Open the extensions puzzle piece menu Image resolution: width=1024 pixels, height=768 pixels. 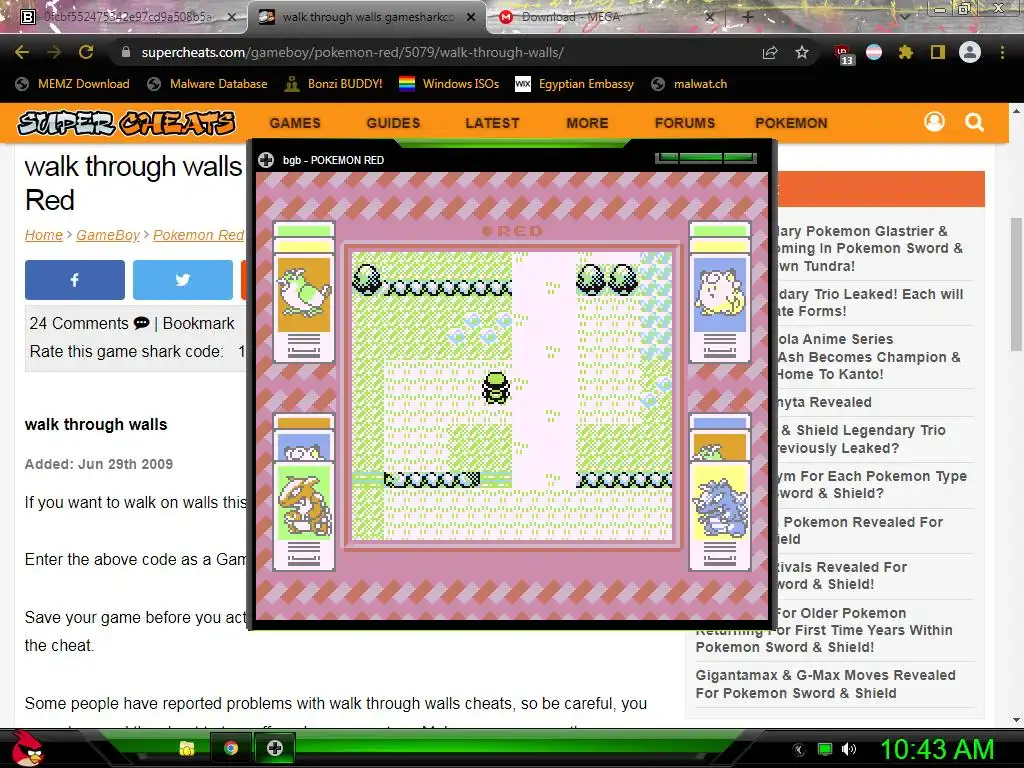click(x=906, y=52)
